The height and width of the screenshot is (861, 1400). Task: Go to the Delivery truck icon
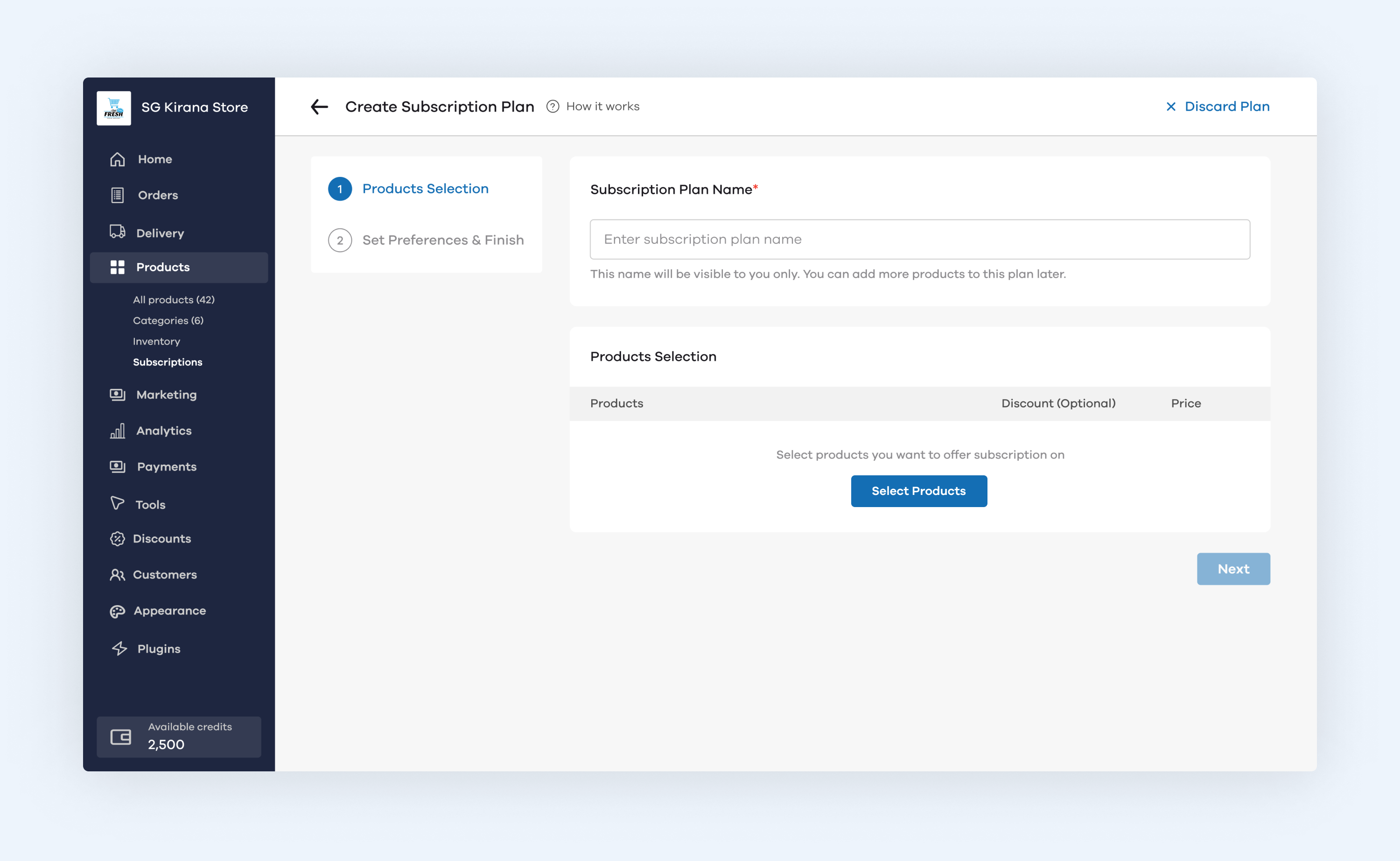point(117,233)
